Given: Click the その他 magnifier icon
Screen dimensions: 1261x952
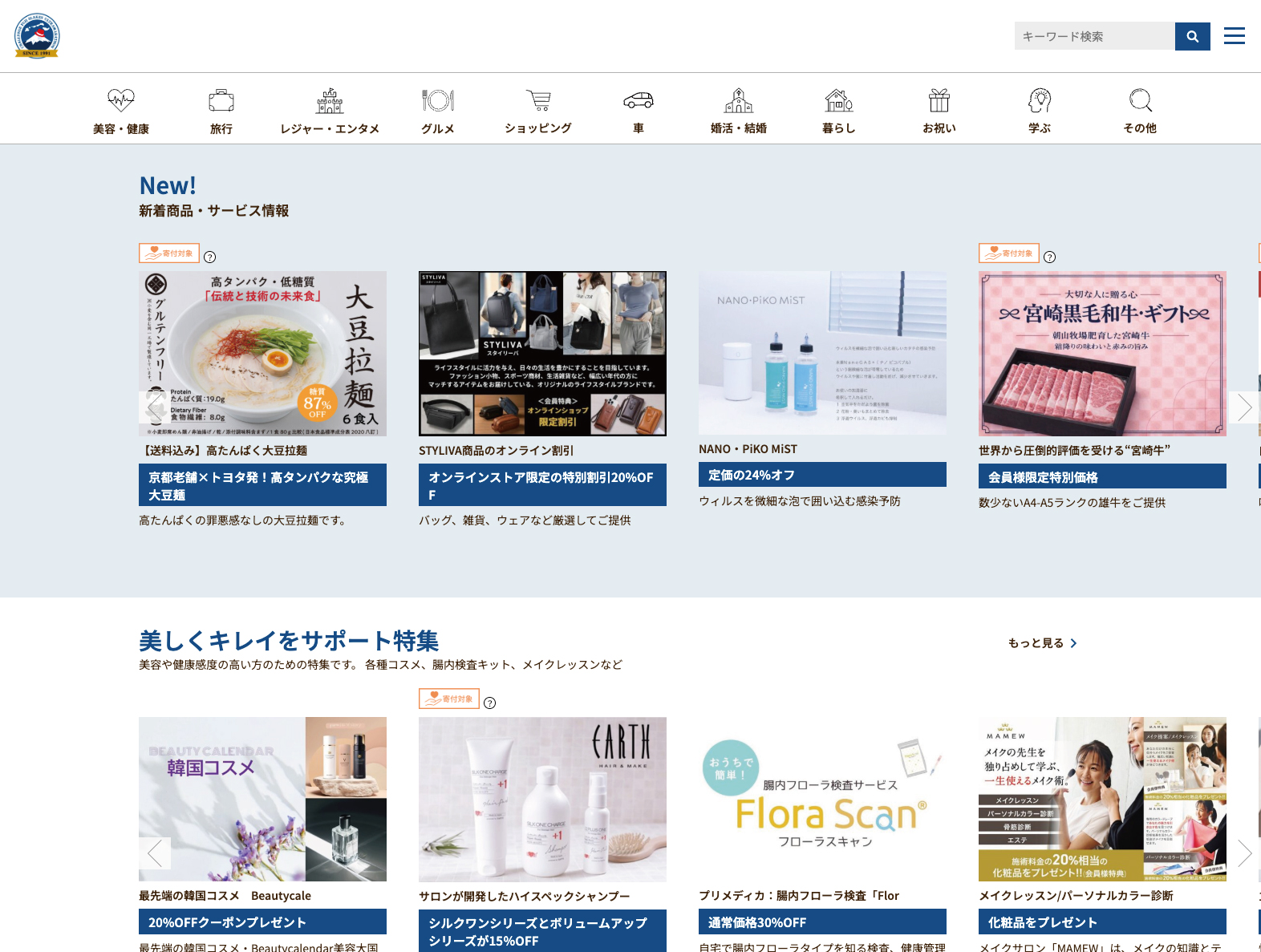Looking at the screenshot, I should [x=1140, y=100].
